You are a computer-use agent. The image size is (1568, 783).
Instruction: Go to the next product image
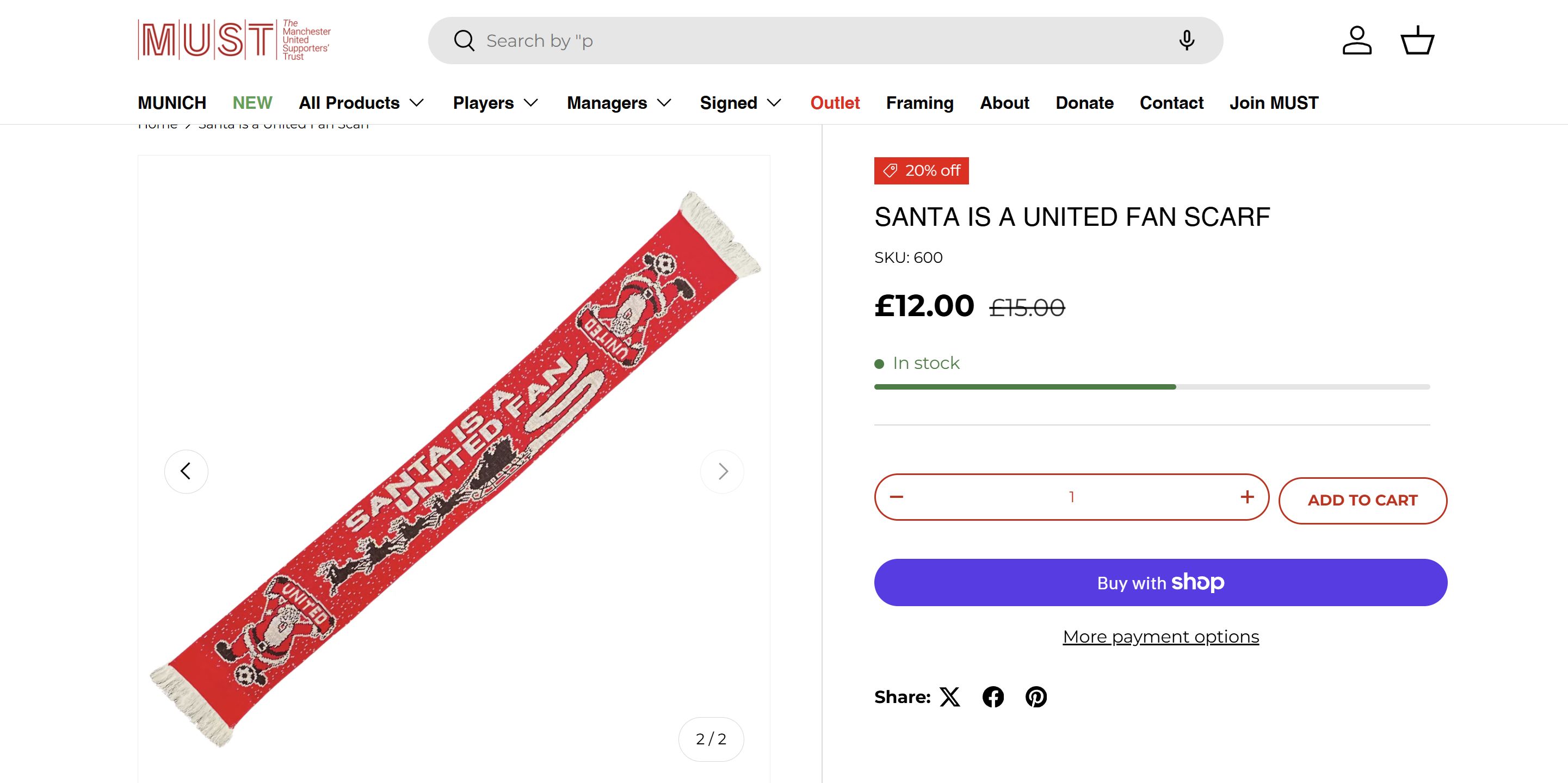coord(722,471)
